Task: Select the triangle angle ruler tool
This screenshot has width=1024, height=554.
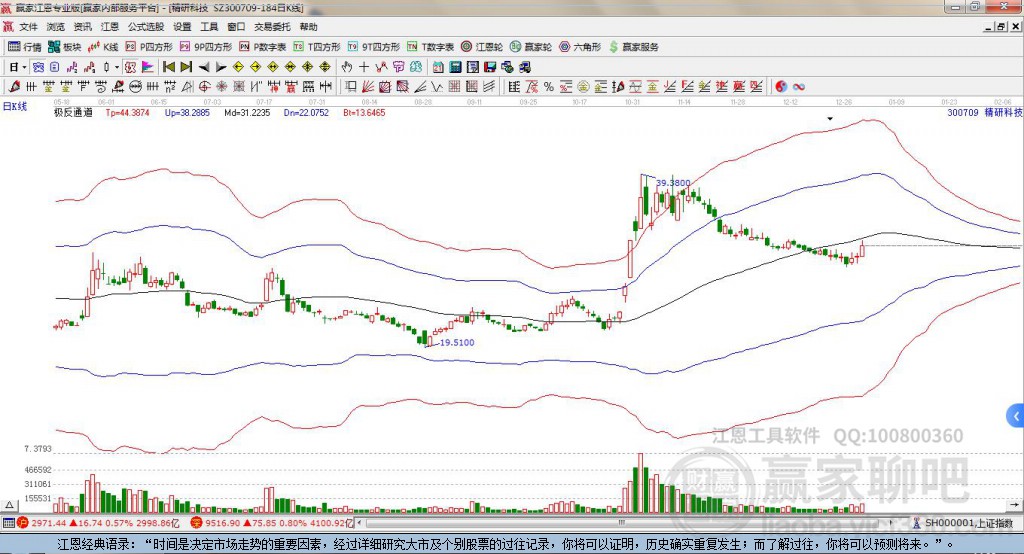Action: 187,87
